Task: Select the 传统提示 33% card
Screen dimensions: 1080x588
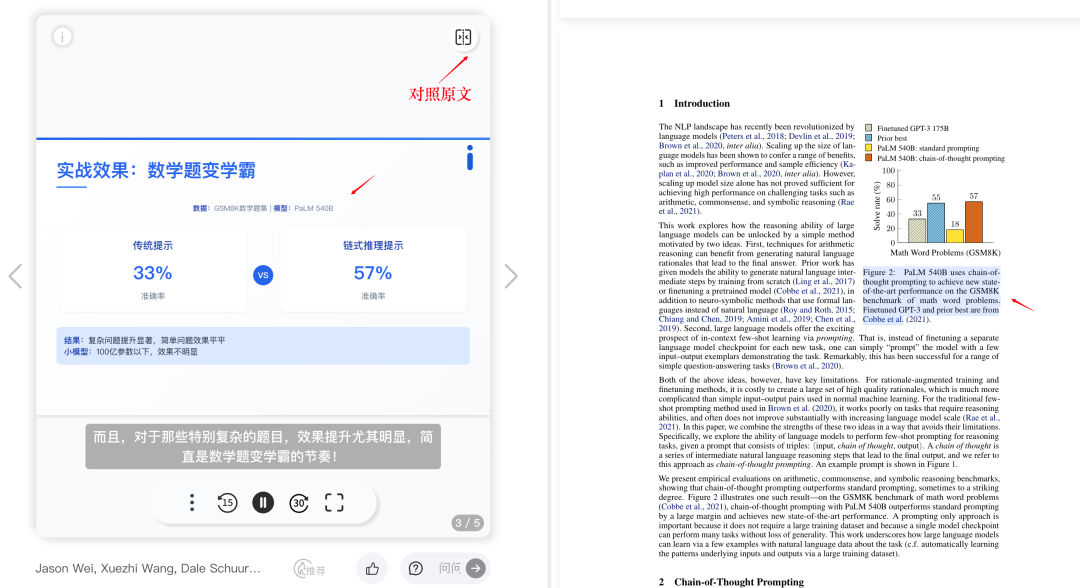Action: point(153,271)
